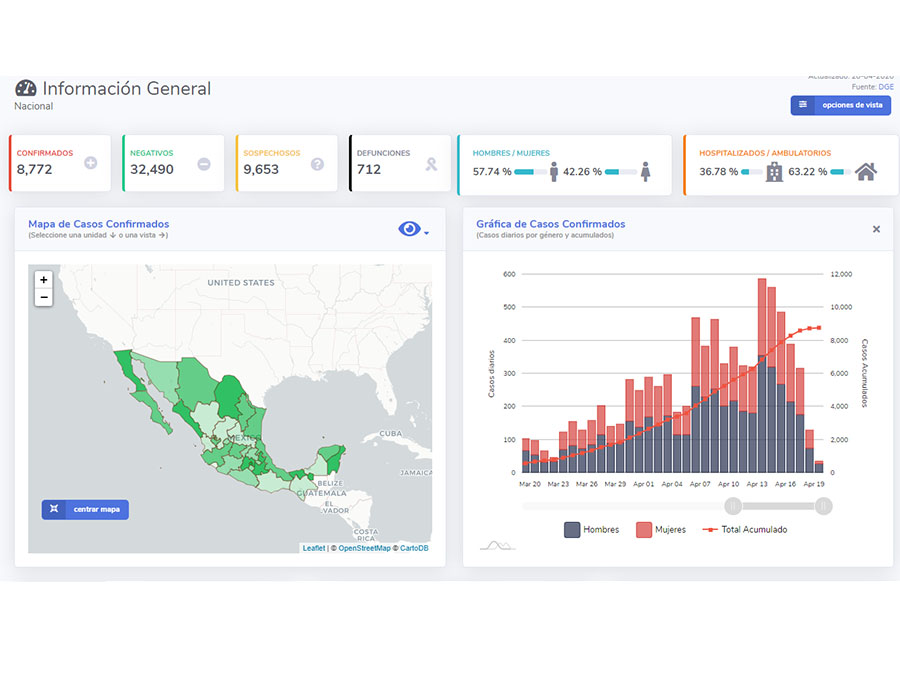Click the question mark icon in Sospechosos card
The height and width of the screenshot is (675, 900).
click(318, 163)
